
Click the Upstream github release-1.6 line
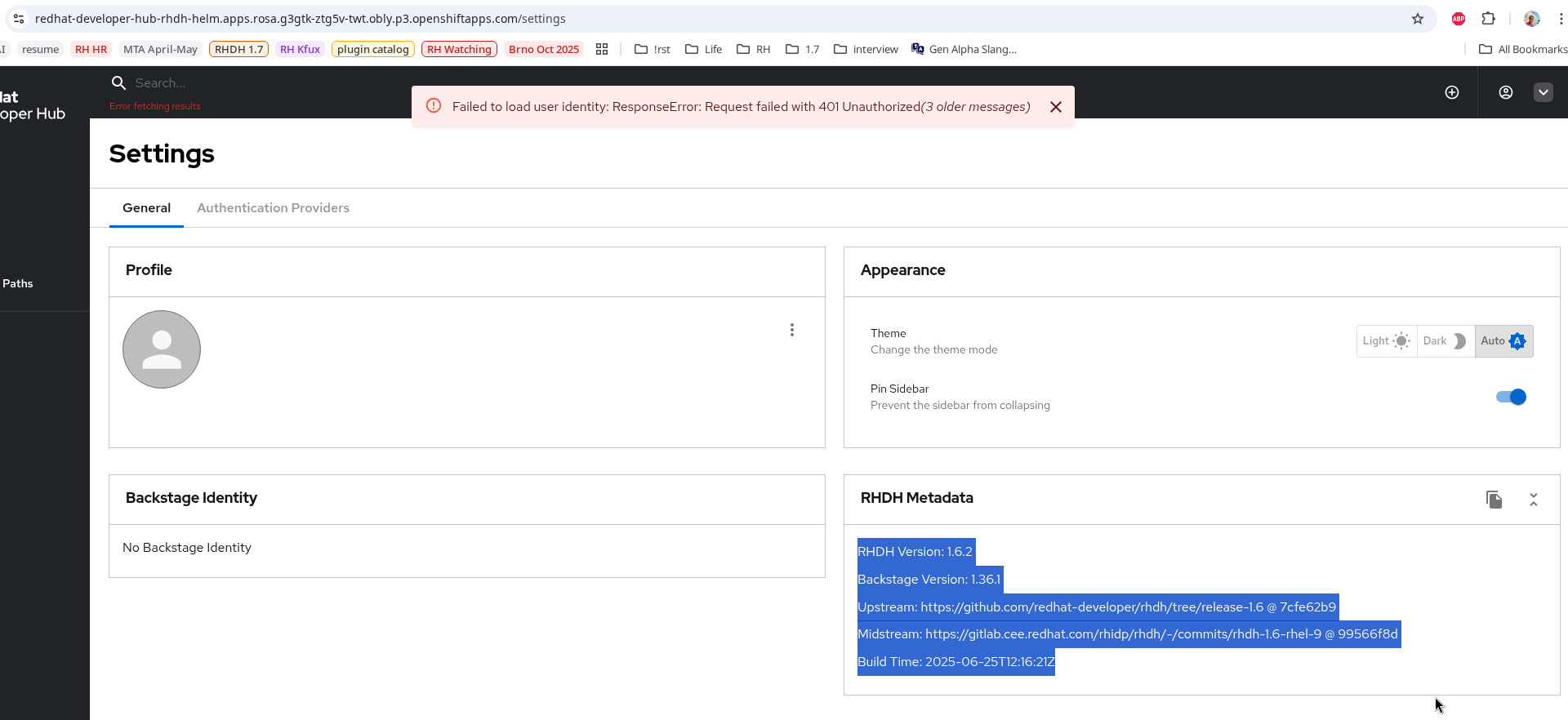[x=1097, y=607]
